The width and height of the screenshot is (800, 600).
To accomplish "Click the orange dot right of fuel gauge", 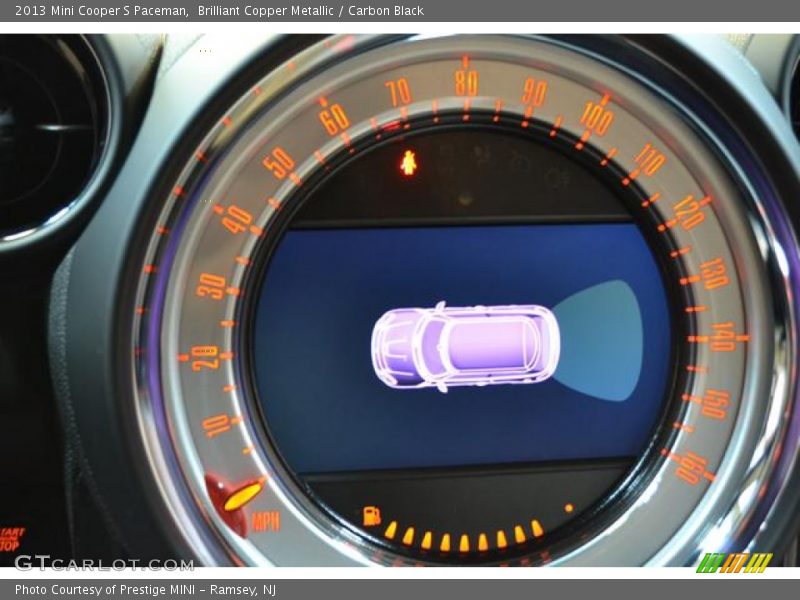I will point(569,508).
